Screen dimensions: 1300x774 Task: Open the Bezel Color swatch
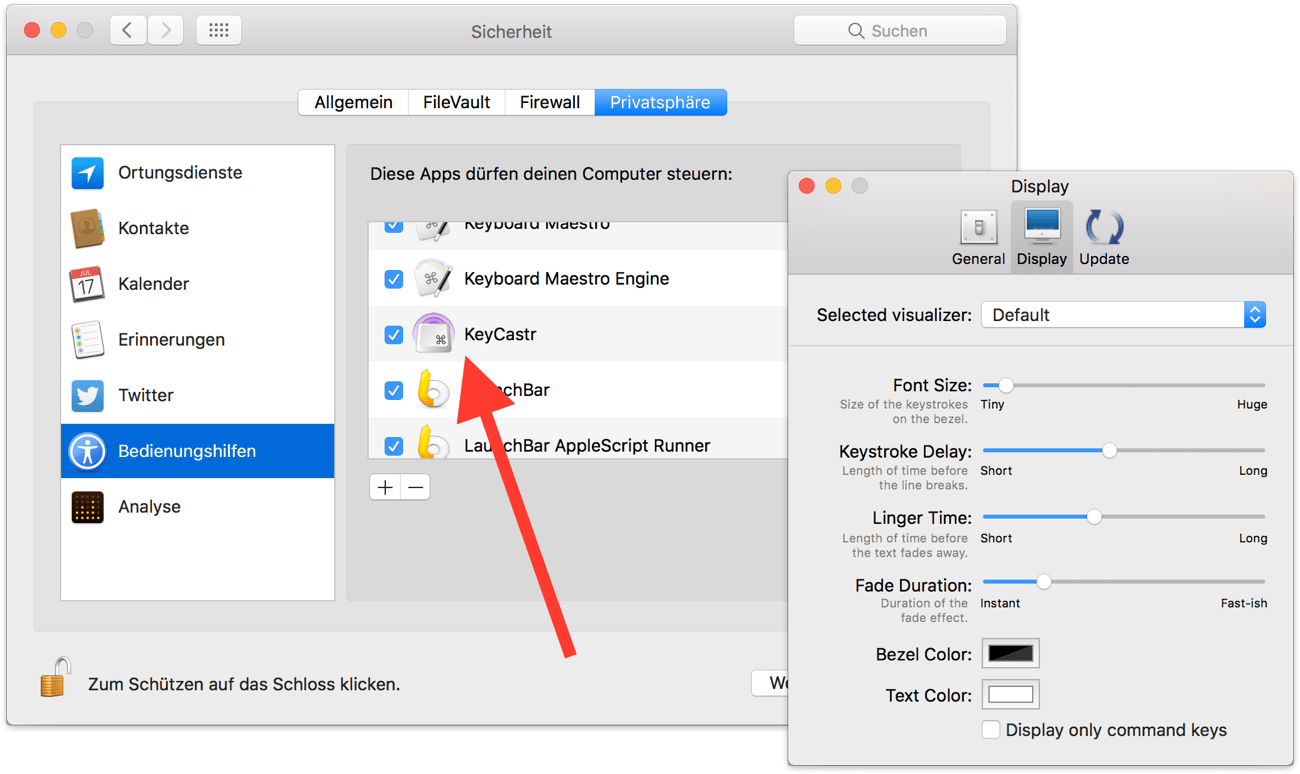click(1010, 654)
